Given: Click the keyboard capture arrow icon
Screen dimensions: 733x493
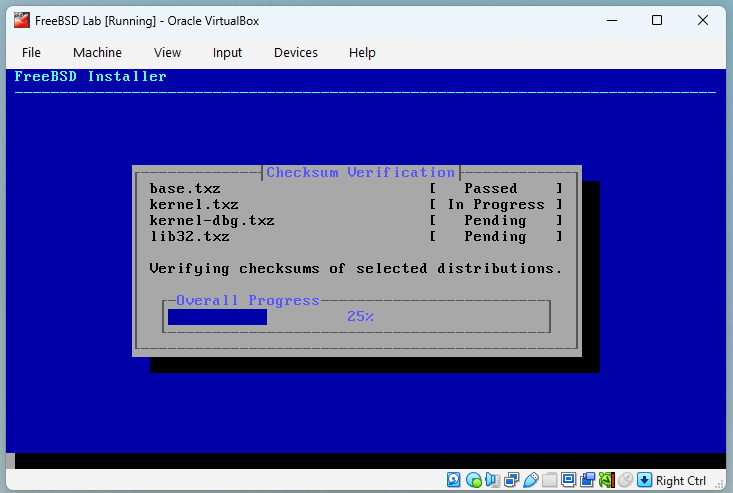Looking at the screenshot, I should click(644, 480).
